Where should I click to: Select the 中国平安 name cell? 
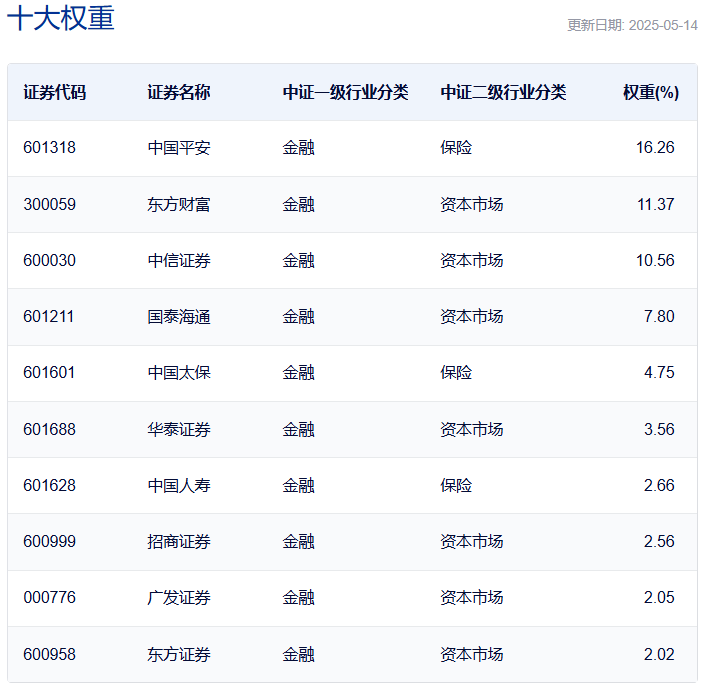179,148
